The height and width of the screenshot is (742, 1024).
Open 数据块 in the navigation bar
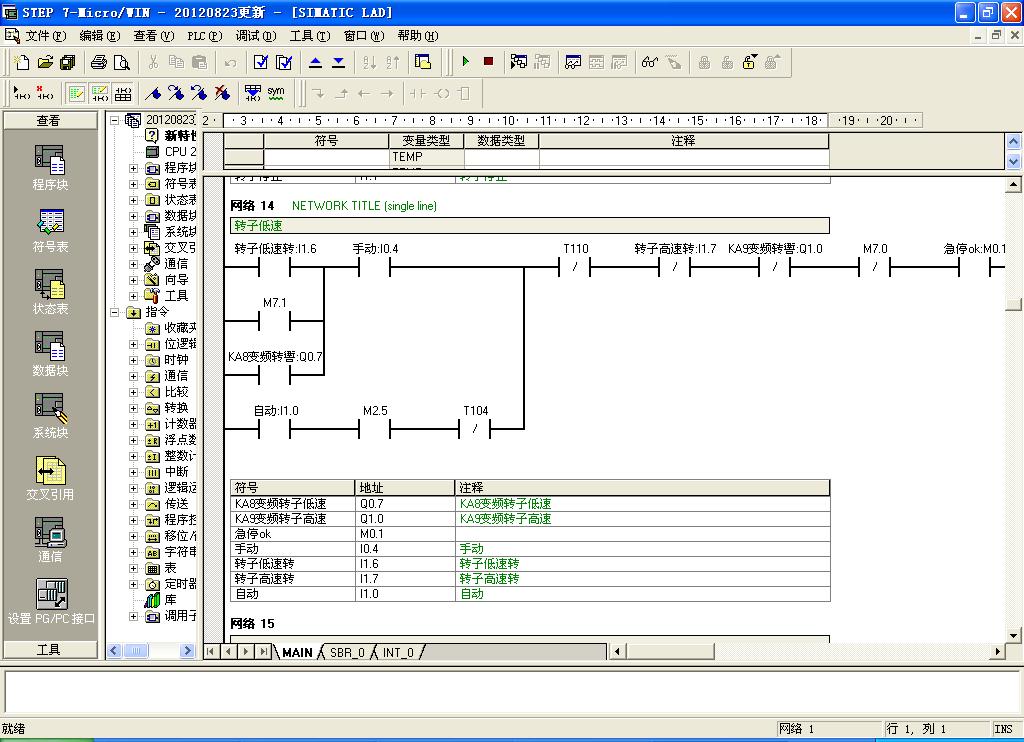tap(50, 354)
